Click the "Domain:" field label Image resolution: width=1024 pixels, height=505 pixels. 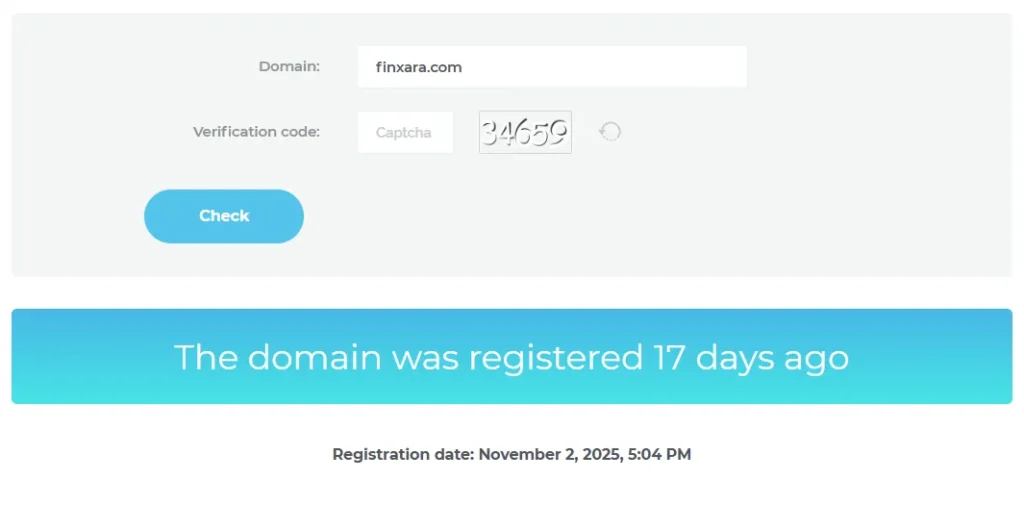289,67
